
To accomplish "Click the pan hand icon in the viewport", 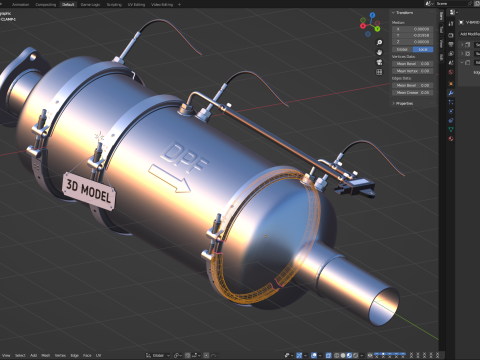I will (x=379, y=52).
